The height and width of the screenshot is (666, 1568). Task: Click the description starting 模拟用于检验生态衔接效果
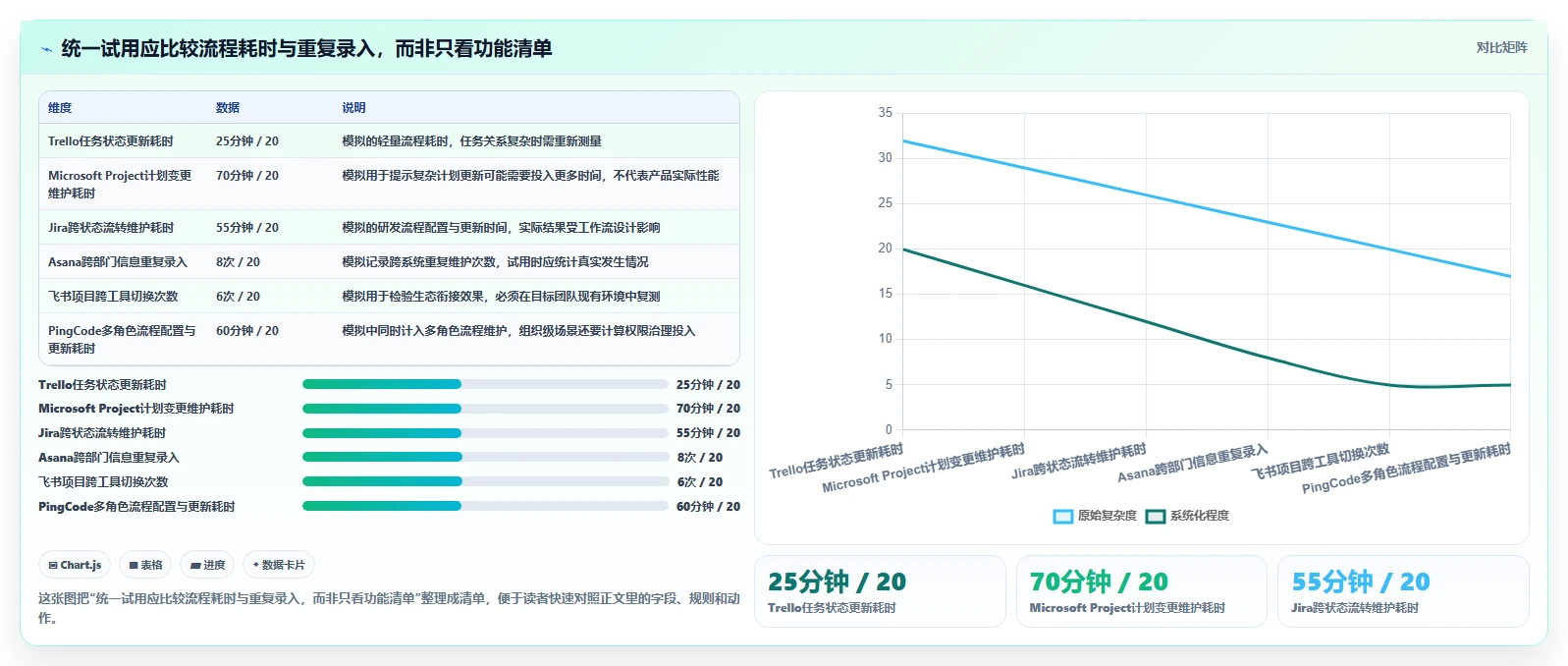coord(501,297)
